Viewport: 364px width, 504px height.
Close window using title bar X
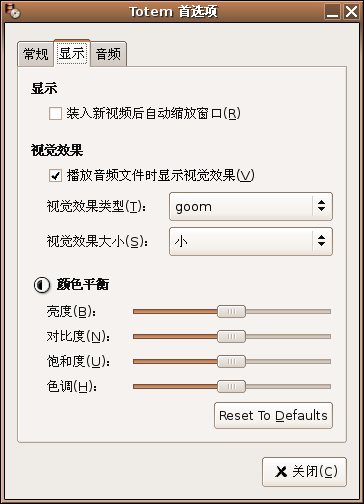pos(351,12)
